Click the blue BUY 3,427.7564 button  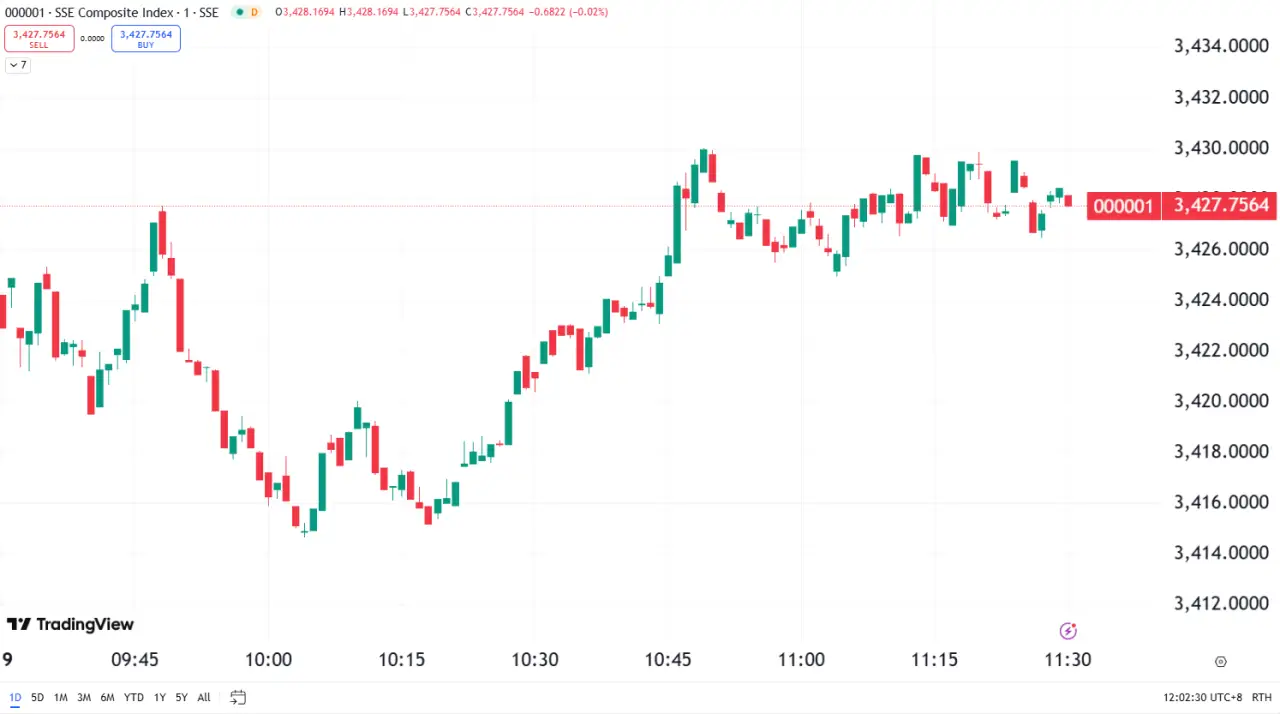(146, 39)
